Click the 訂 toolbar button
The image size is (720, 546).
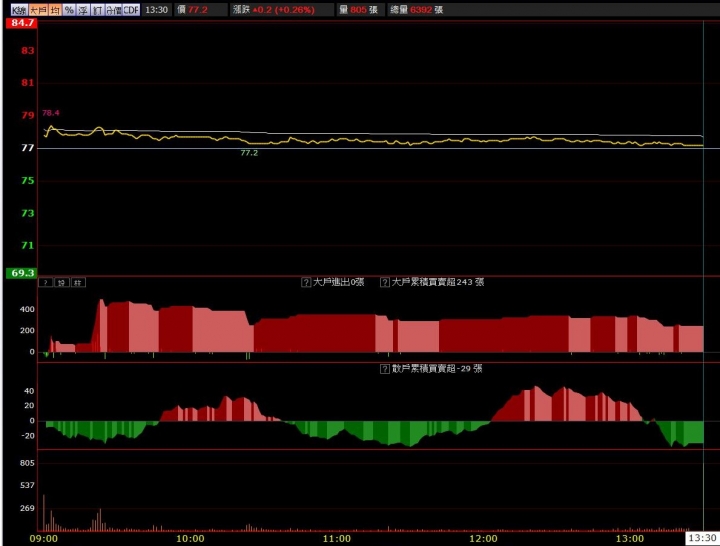coord(98,9)
